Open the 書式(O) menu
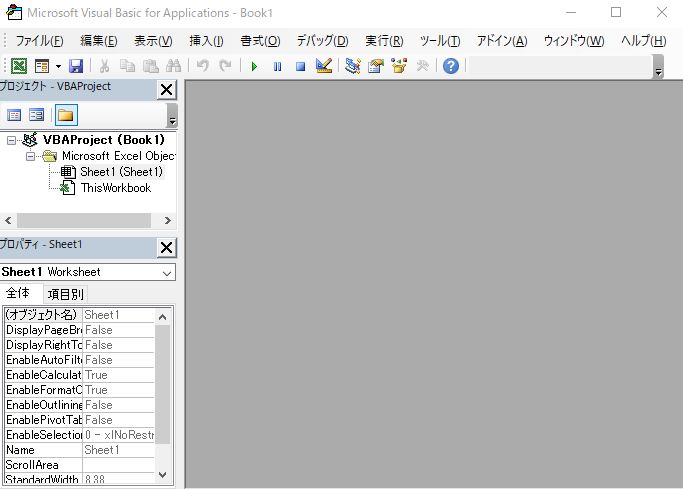Image resolution: width=683 pixels, height=489 pixels. click(260, 41)
